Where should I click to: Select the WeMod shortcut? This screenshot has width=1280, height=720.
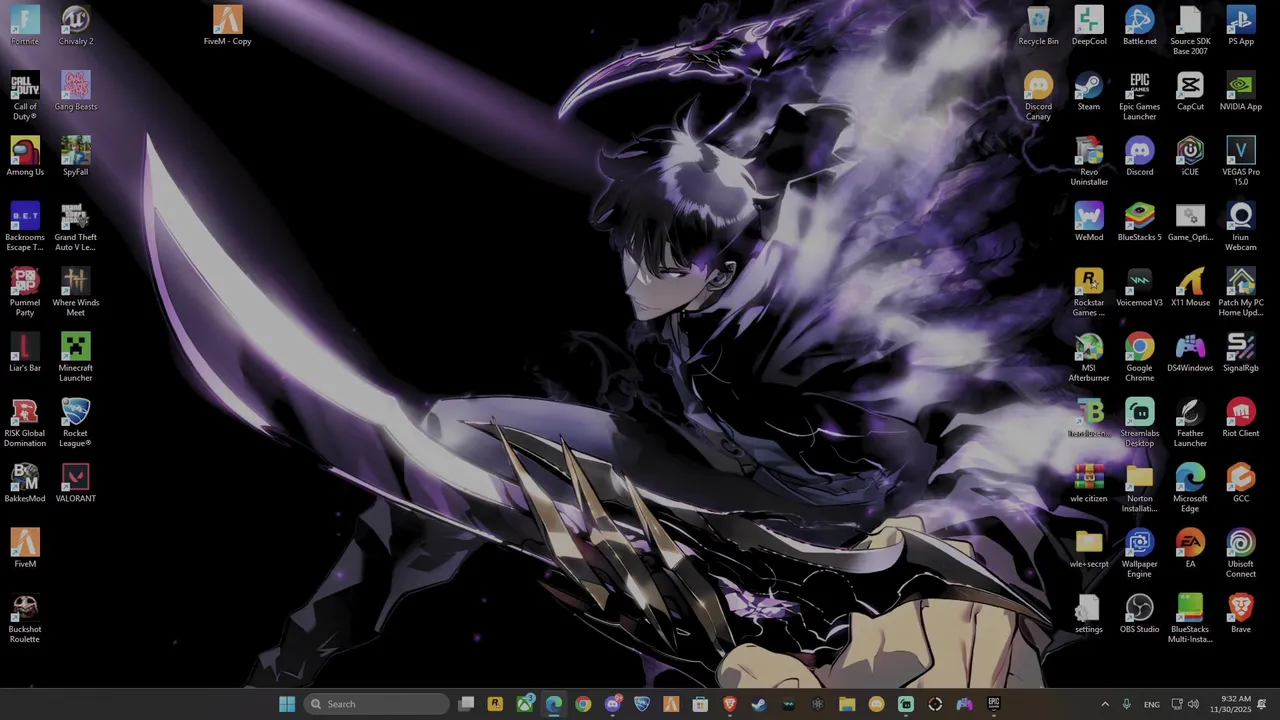[1089, 222]
